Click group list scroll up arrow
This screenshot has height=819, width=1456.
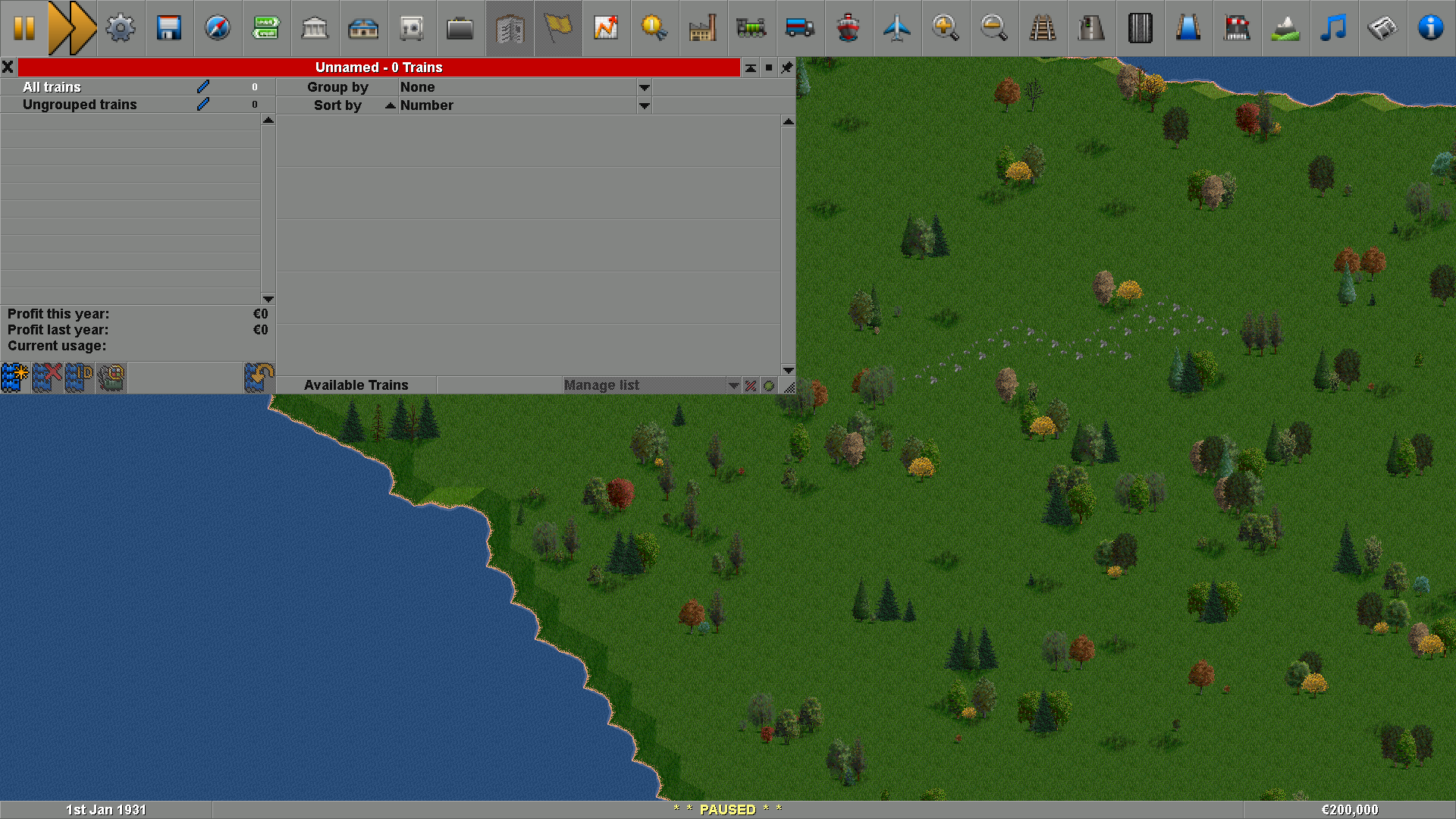click(x=268, y=120)
